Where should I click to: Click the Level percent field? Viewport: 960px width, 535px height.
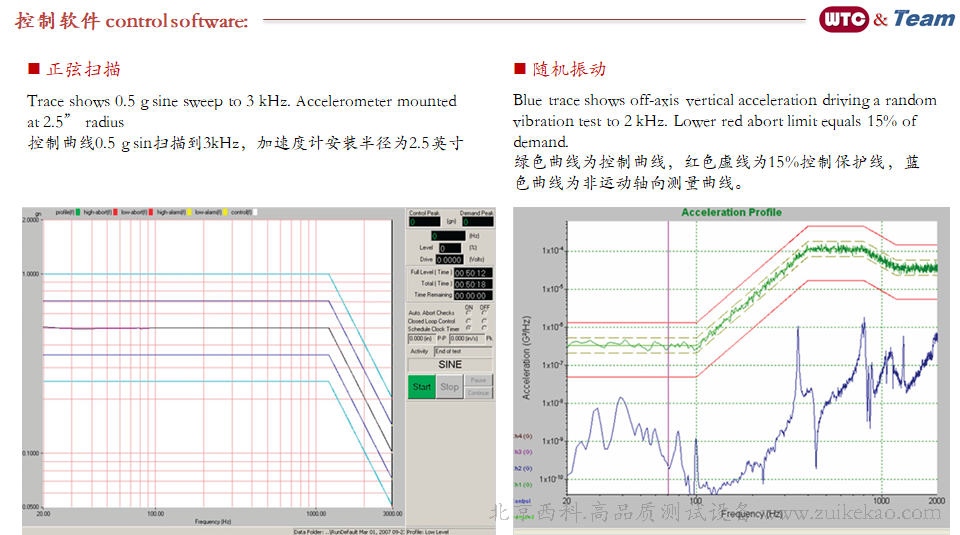coord(450,248)
